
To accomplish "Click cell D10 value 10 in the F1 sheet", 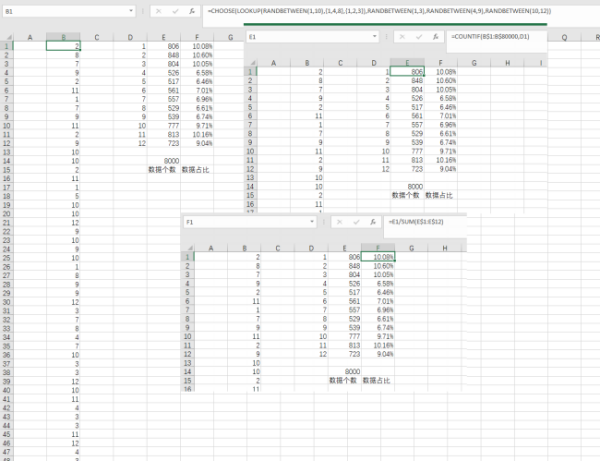I will (311, 336).
